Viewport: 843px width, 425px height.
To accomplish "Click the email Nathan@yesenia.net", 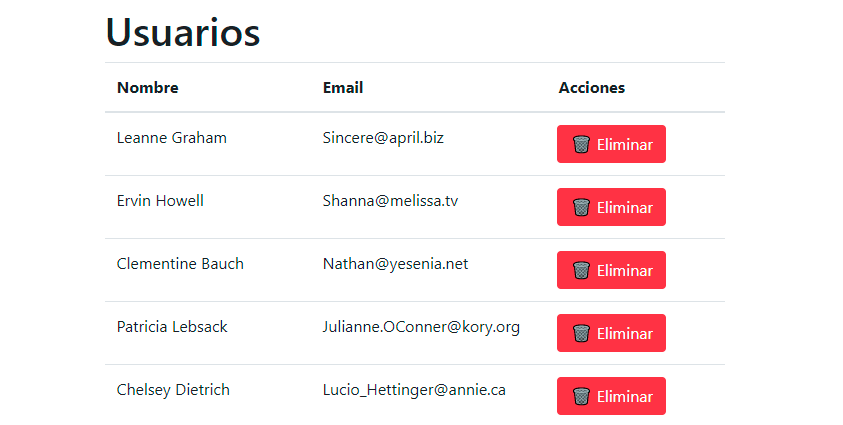I will click(395, 264).
